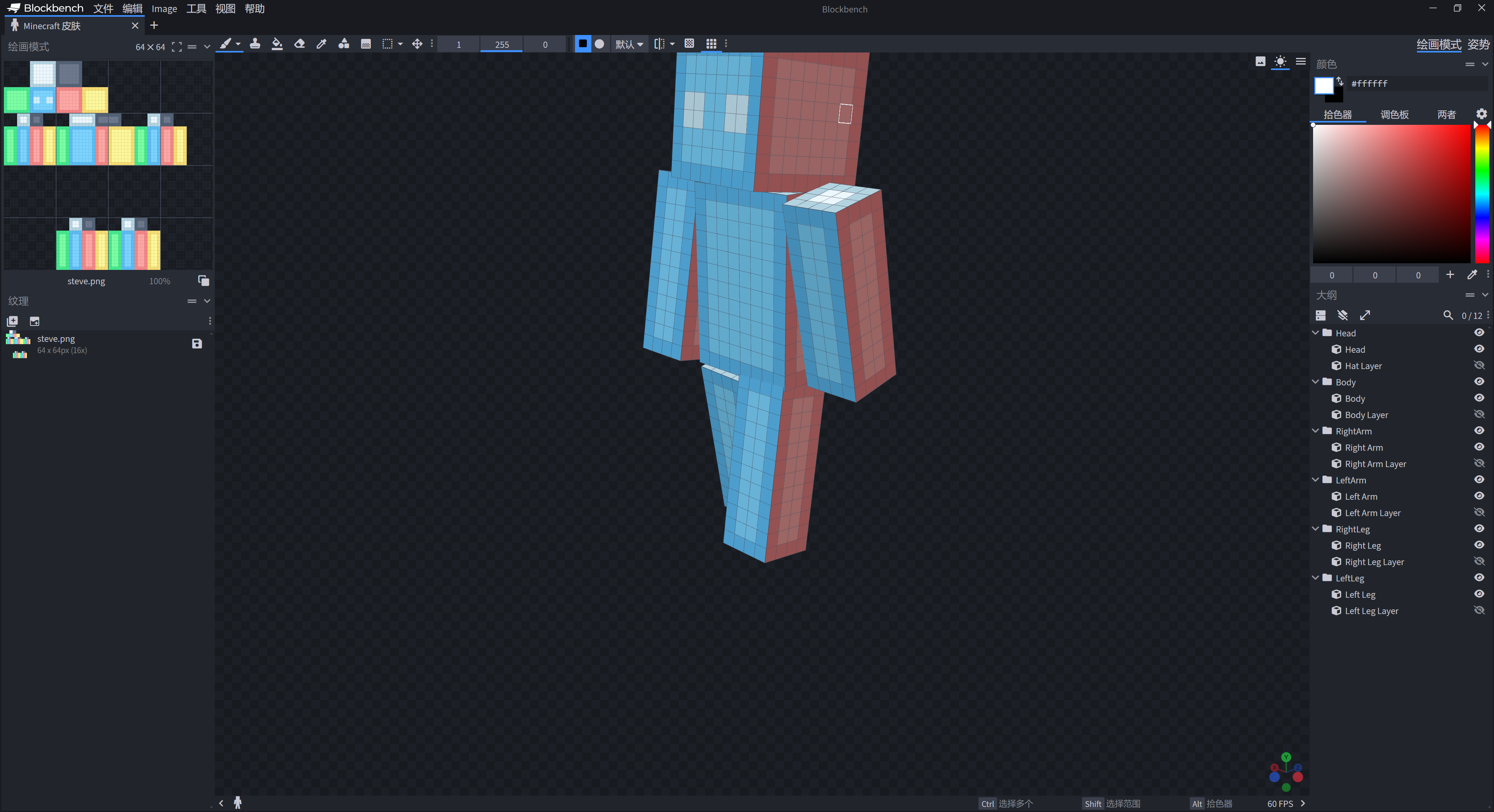1494x812 pixels.
Task: Hide the Left Leg cube
Action: coord(1479,594)
